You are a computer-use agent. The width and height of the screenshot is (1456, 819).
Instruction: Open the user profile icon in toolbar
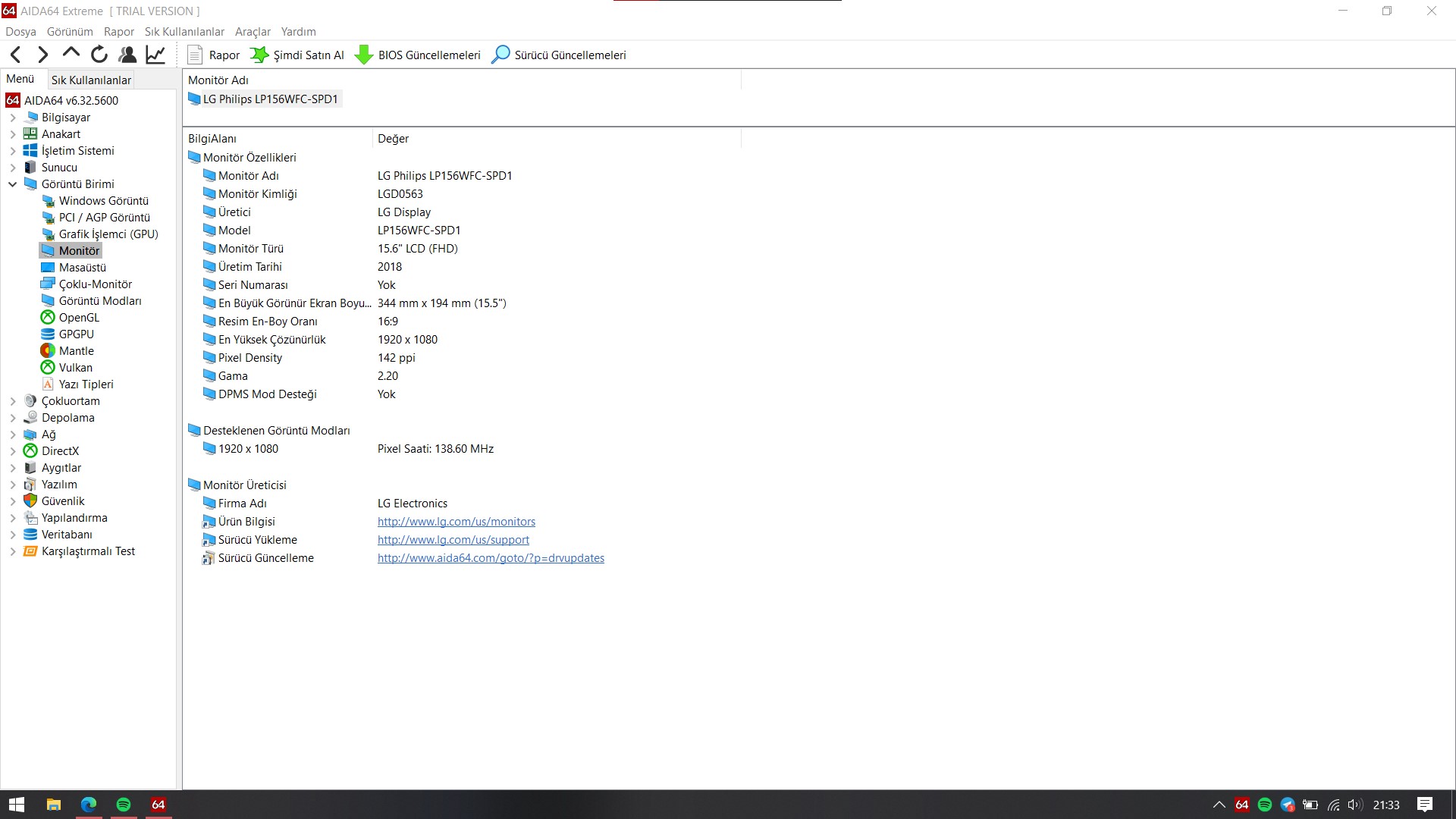click(127, 55)
